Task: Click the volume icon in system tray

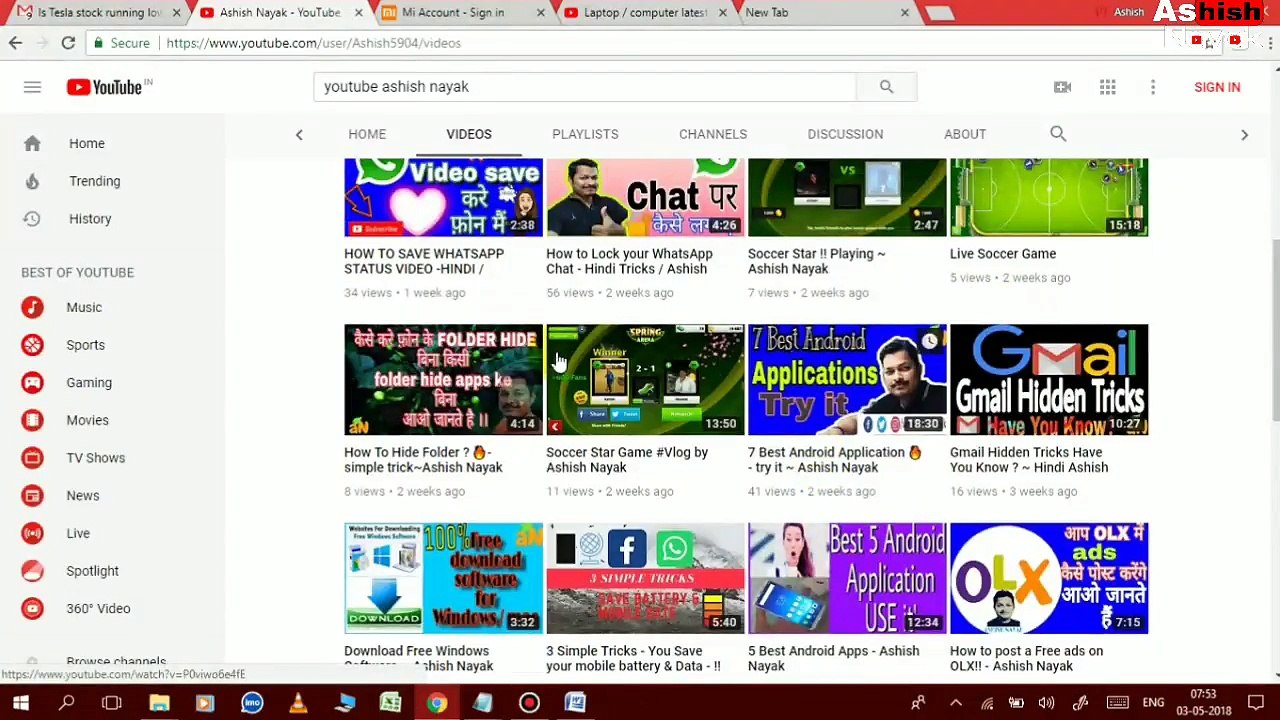Action: (1046, 703)
